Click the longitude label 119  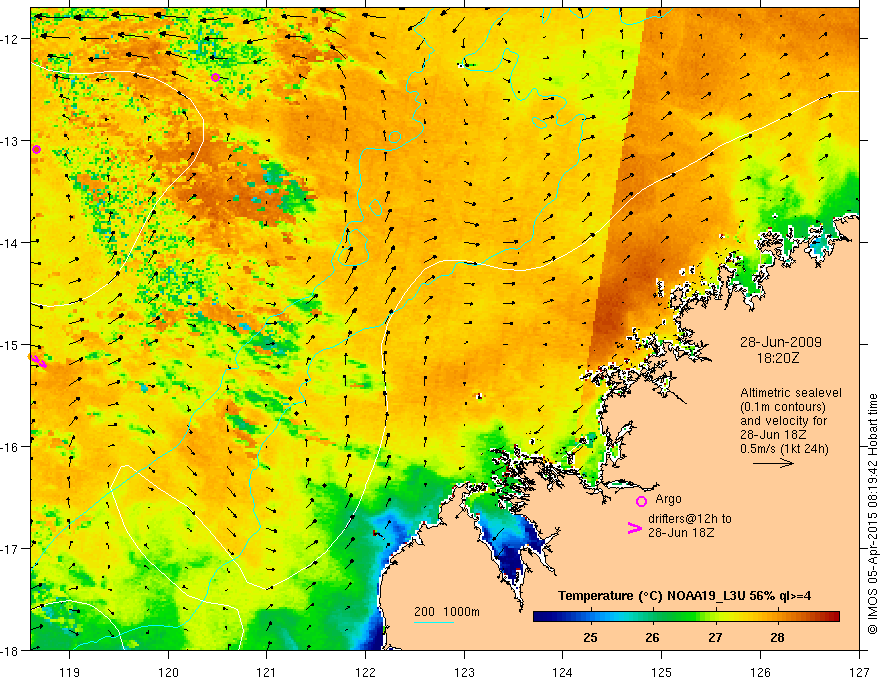click(70, 672)
